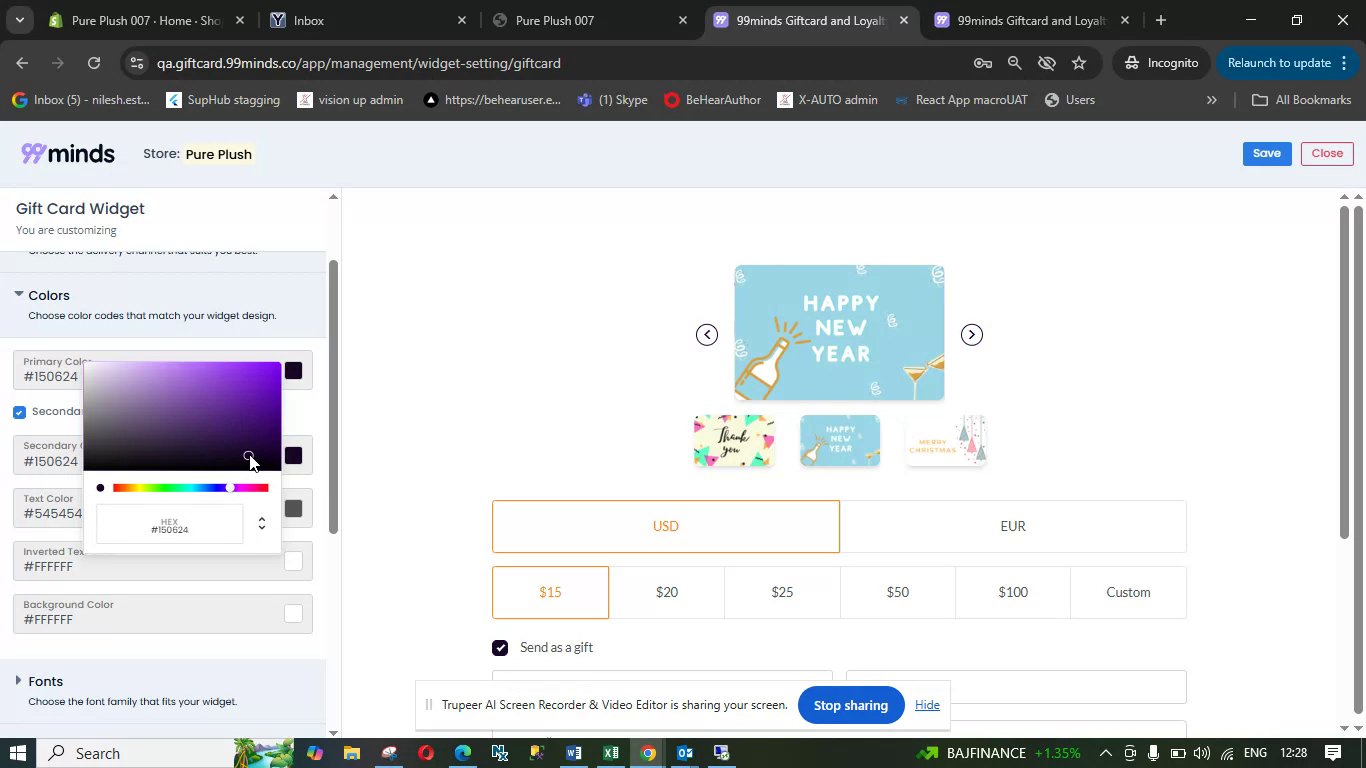Stop sharing the screen
Image resolution: width=1366 pixels, height=768 pixels.
tap(851, 705)
